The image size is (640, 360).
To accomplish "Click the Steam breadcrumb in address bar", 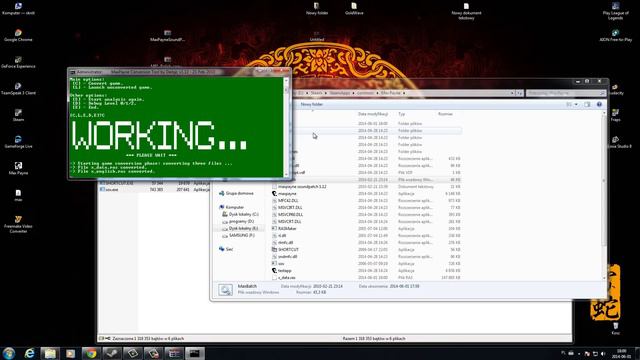I will (x=316, y=93).
